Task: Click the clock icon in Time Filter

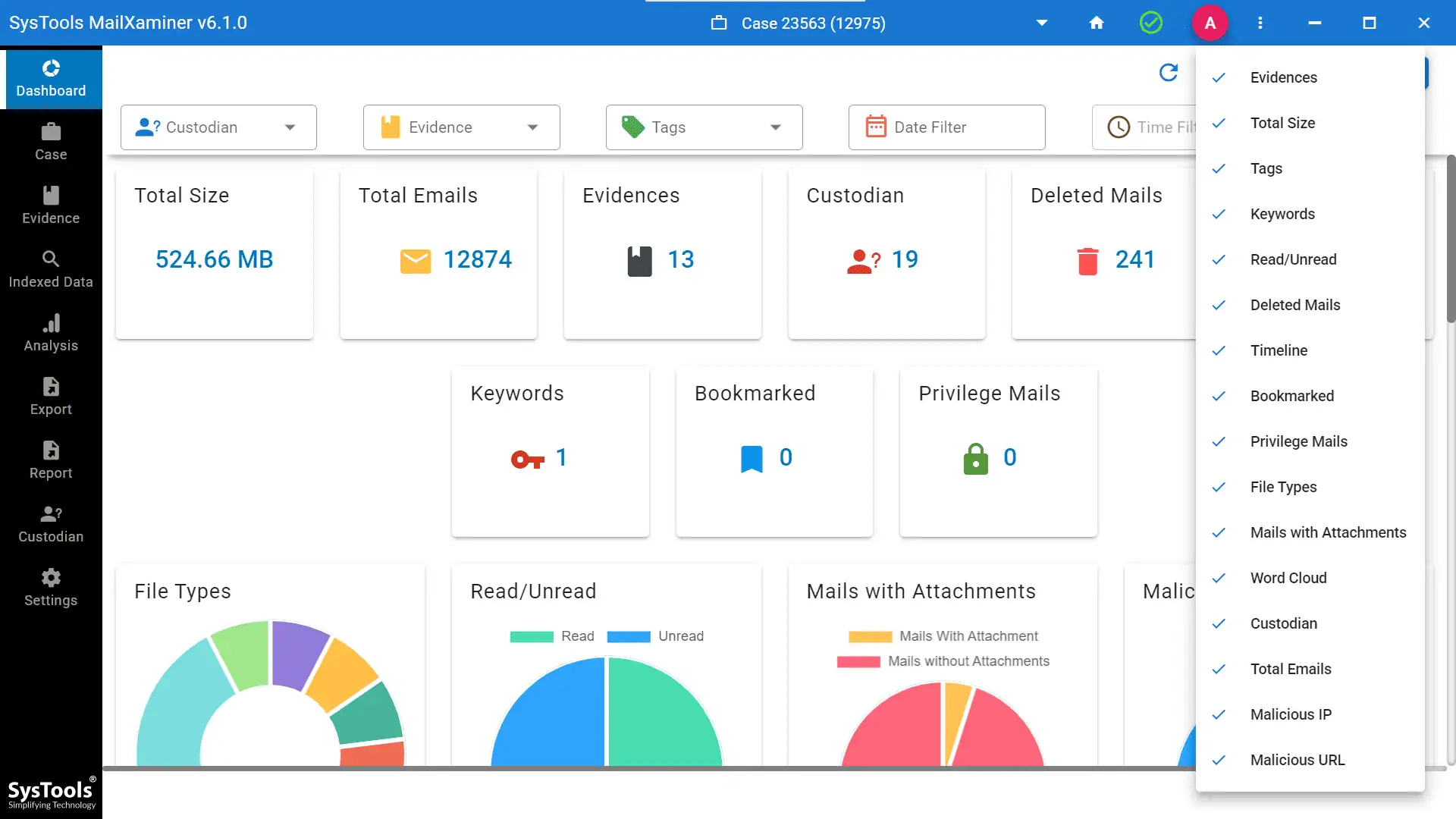Action: click(x=1119, y=127)
